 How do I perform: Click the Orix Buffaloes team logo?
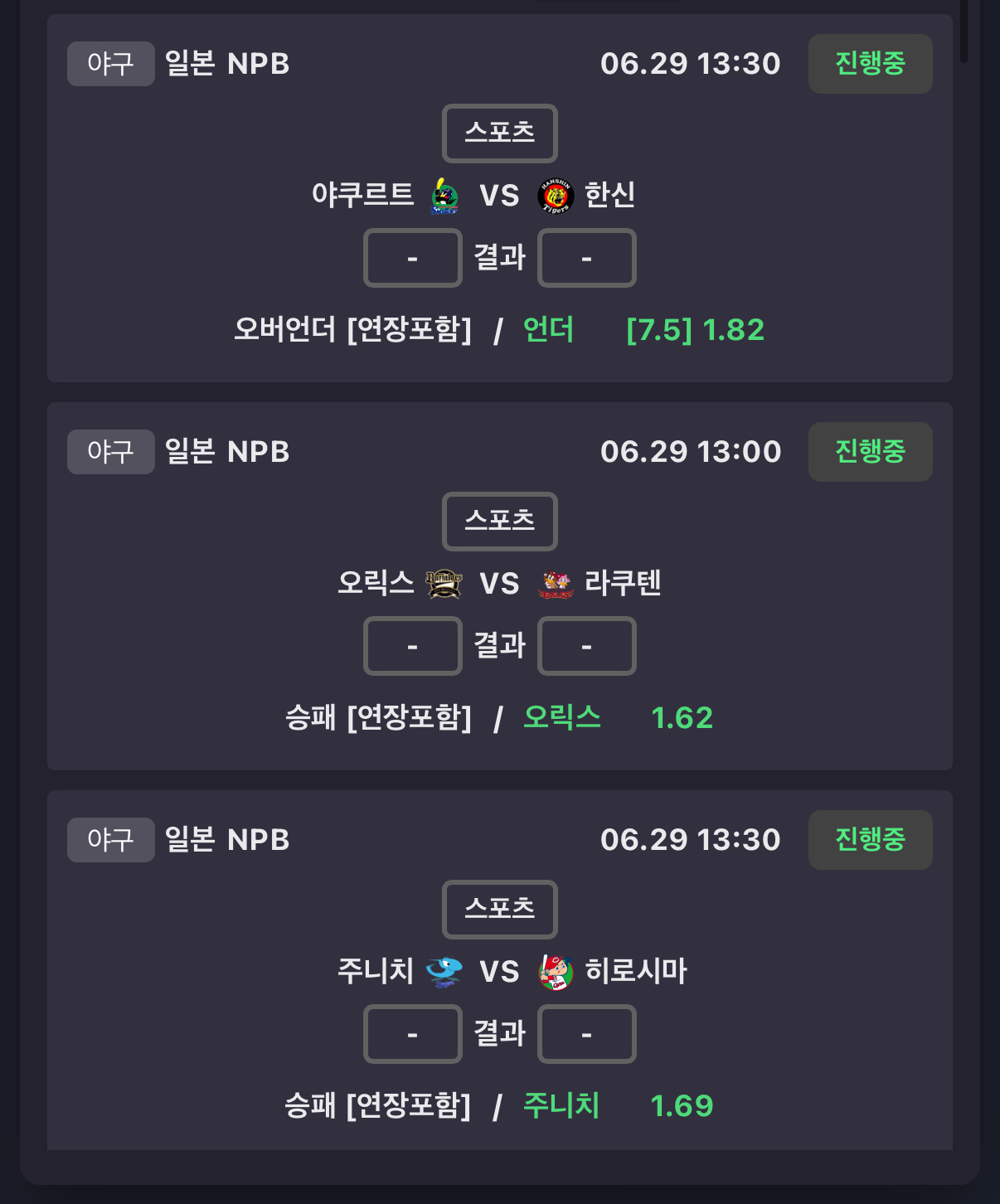point(444,584)
